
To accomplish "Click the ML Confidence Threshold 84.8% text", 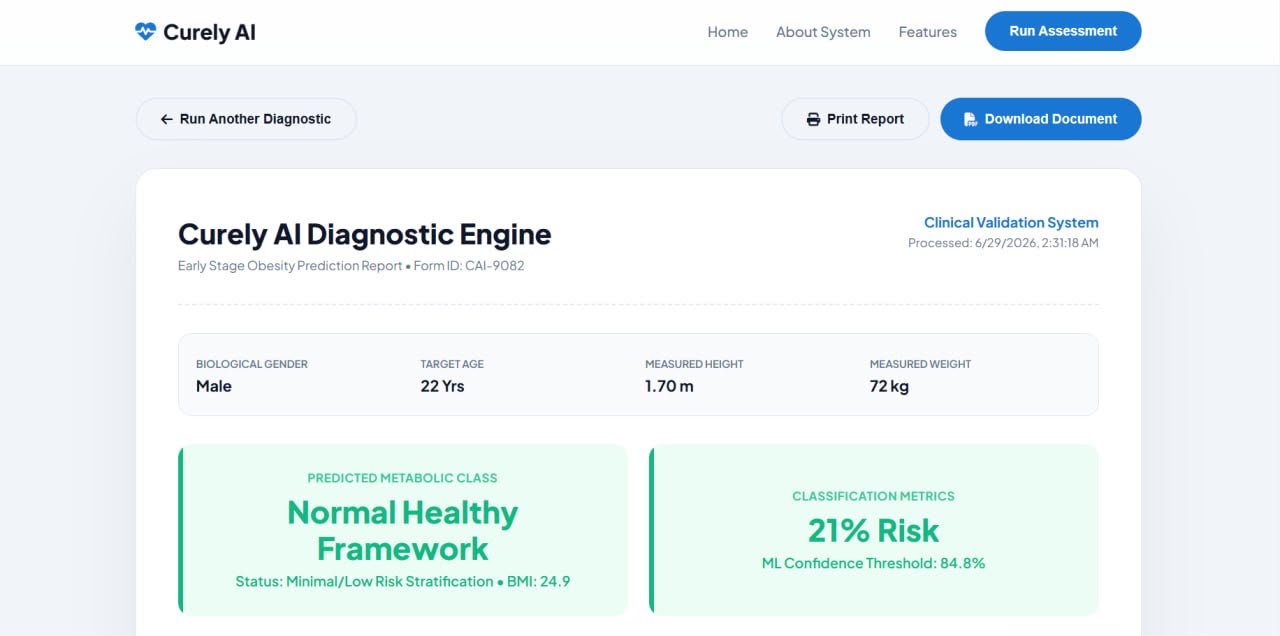I will [x=874, y=563].
